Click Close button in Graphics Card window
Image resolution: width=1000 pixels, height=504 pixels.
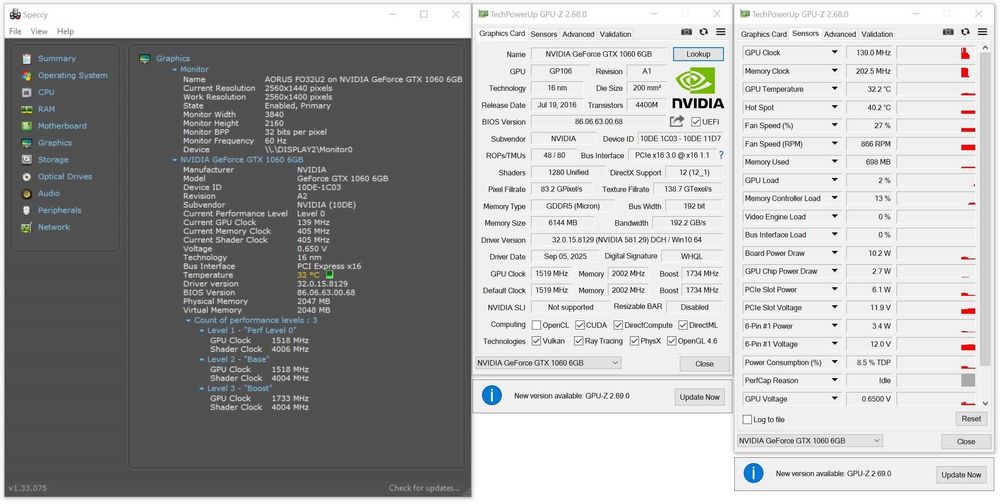704,364
